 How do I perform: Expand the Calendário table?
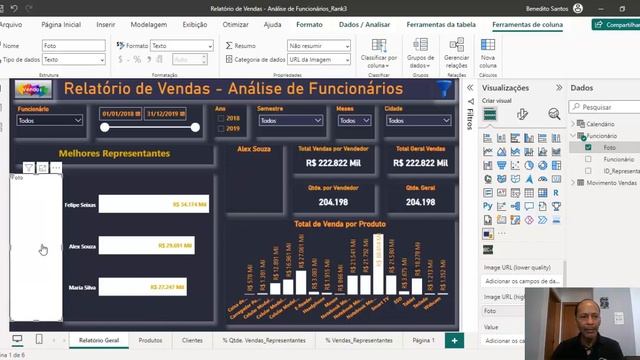coord(573,124)
